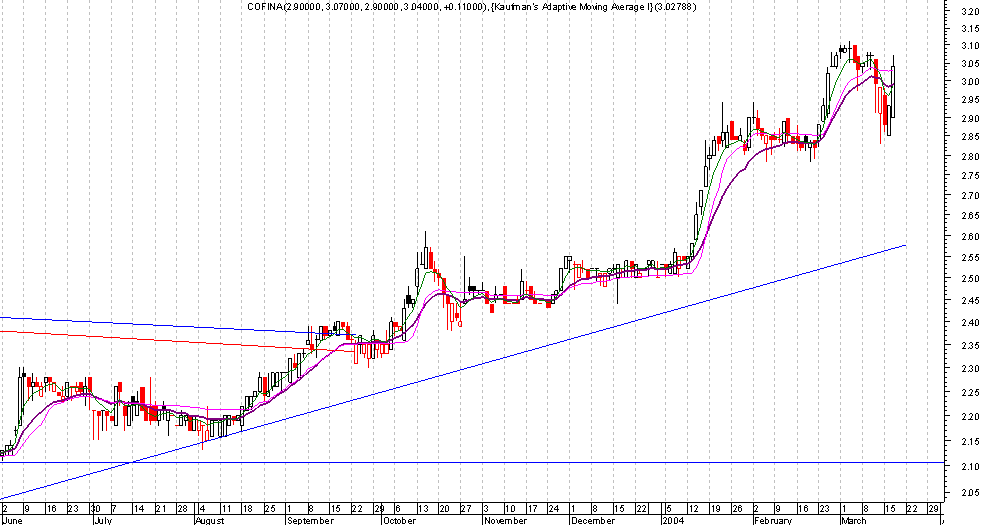The image size is (982, 525).
Task: Click the 3.15 price axis label
Action: 970,28
